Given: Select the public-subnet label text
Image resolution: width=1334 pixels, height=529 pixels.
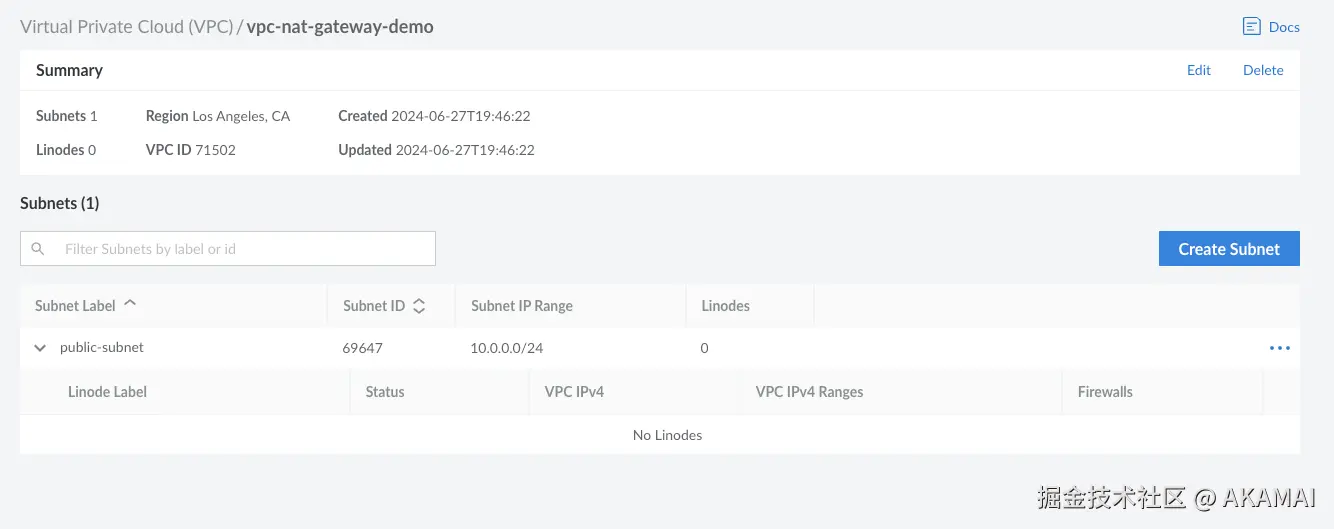Looking at the screenshot, I should (x=102, y=347).
